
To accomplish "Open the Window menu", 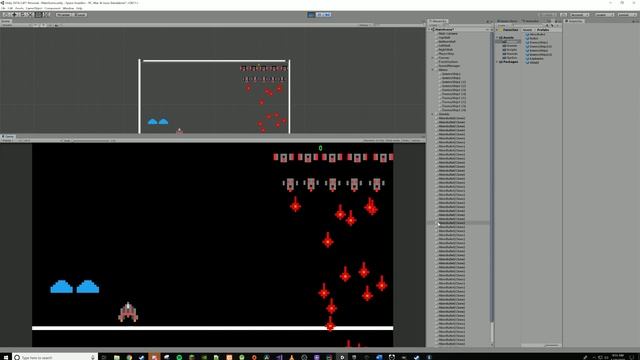I will (x=68, y=8).
